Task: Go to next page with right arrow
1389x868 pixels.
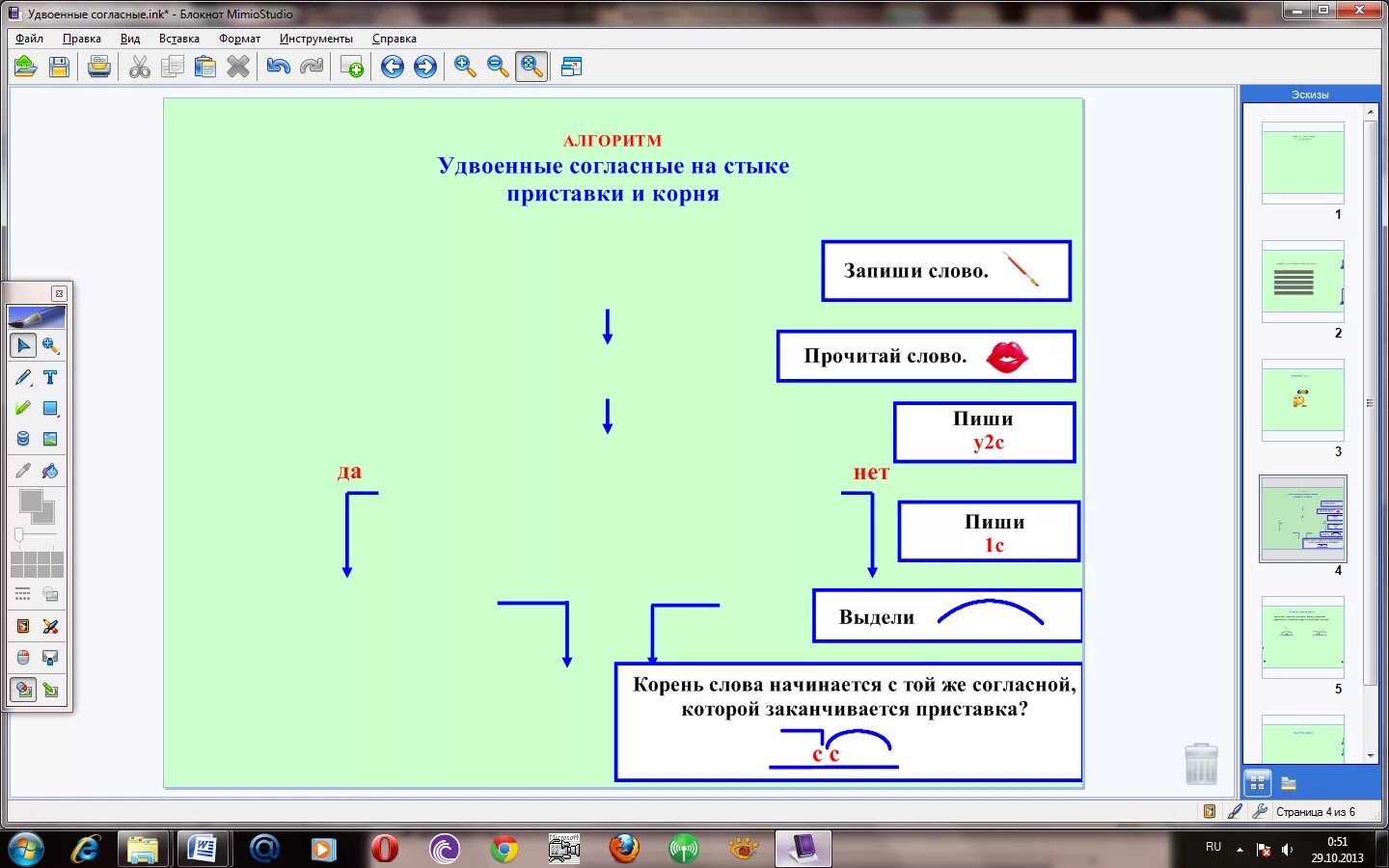Action: tap(425, 67)
